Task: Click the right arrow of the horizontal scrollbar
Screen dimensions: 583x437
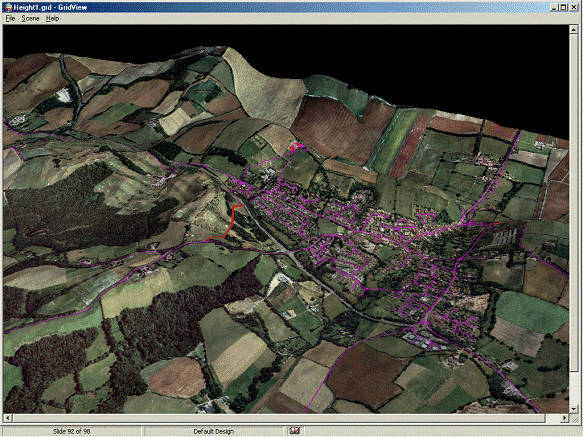Action: pyautogui.click(x=564, y=418)
